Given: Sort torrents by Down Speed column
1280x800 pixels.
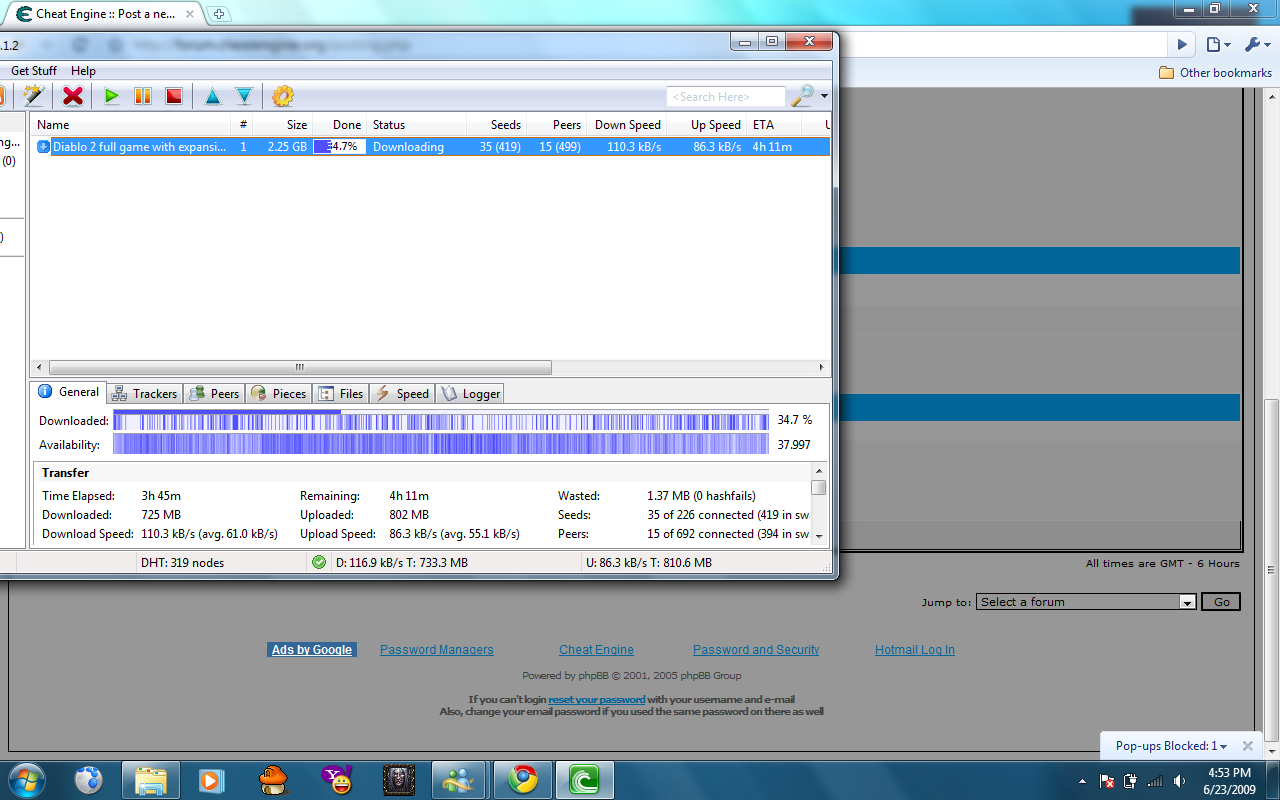Looking at the screenshot, I should click(626, 125).
